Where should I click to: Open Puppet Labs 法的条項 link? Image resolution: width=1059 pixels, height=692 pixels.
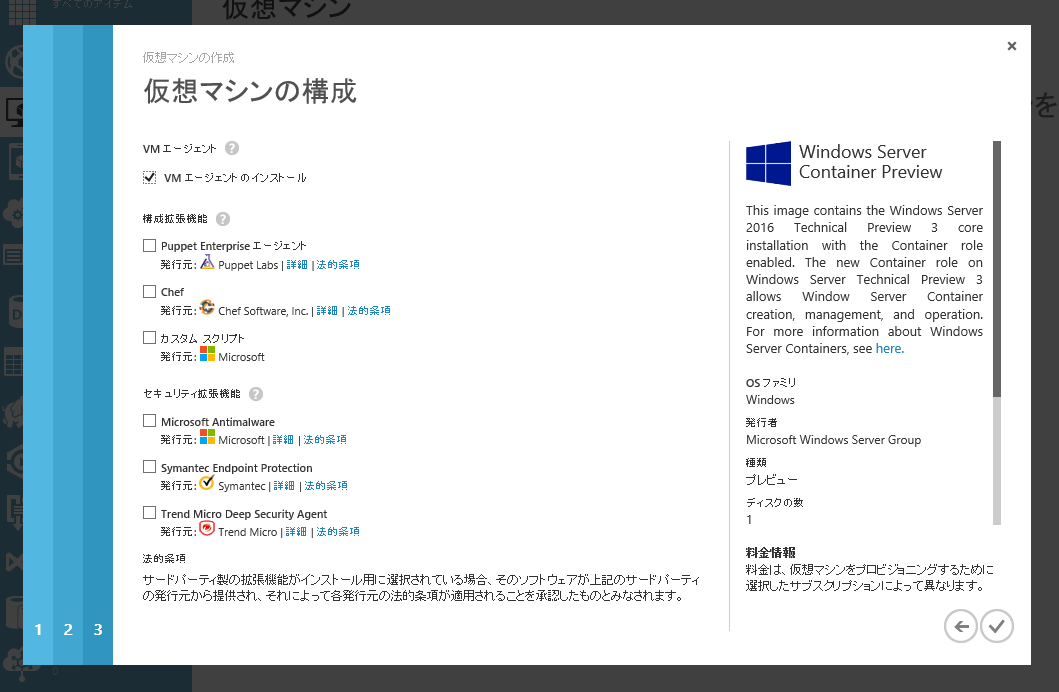click(338, 265)
